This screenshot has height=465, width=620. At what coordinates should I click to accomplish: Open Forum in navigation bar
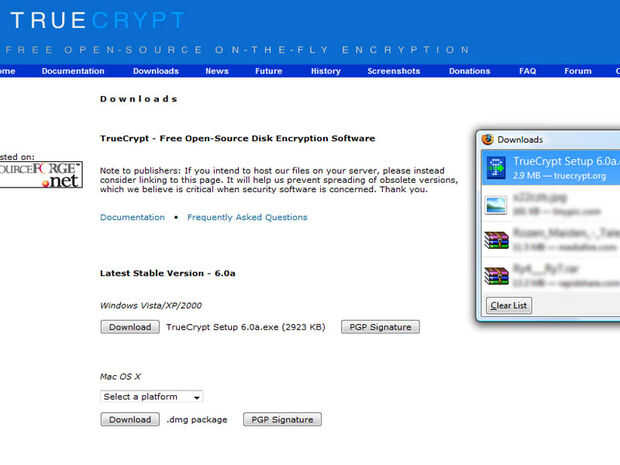click(x=578, y=71)
